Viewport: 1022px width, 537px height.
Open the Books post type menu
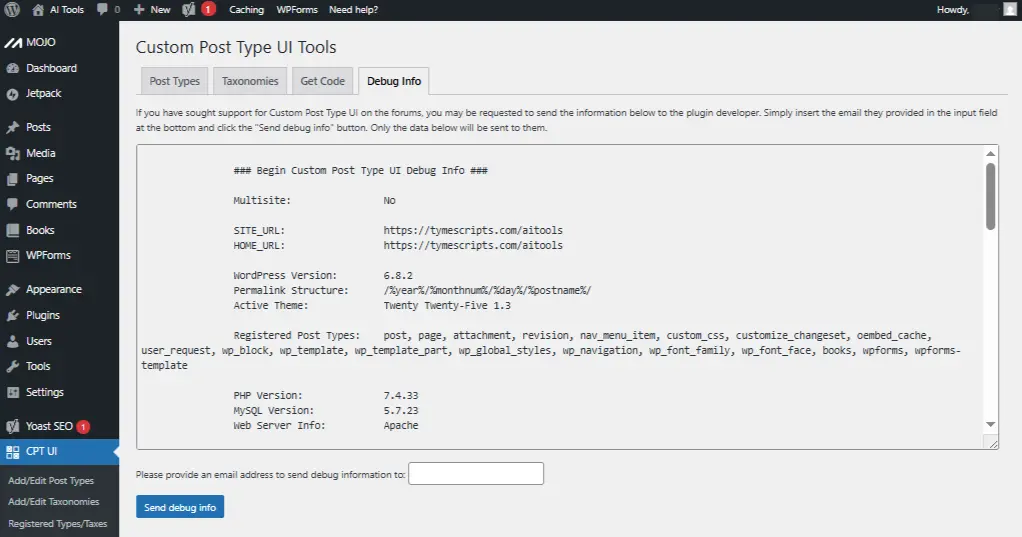tap(40, 230)
